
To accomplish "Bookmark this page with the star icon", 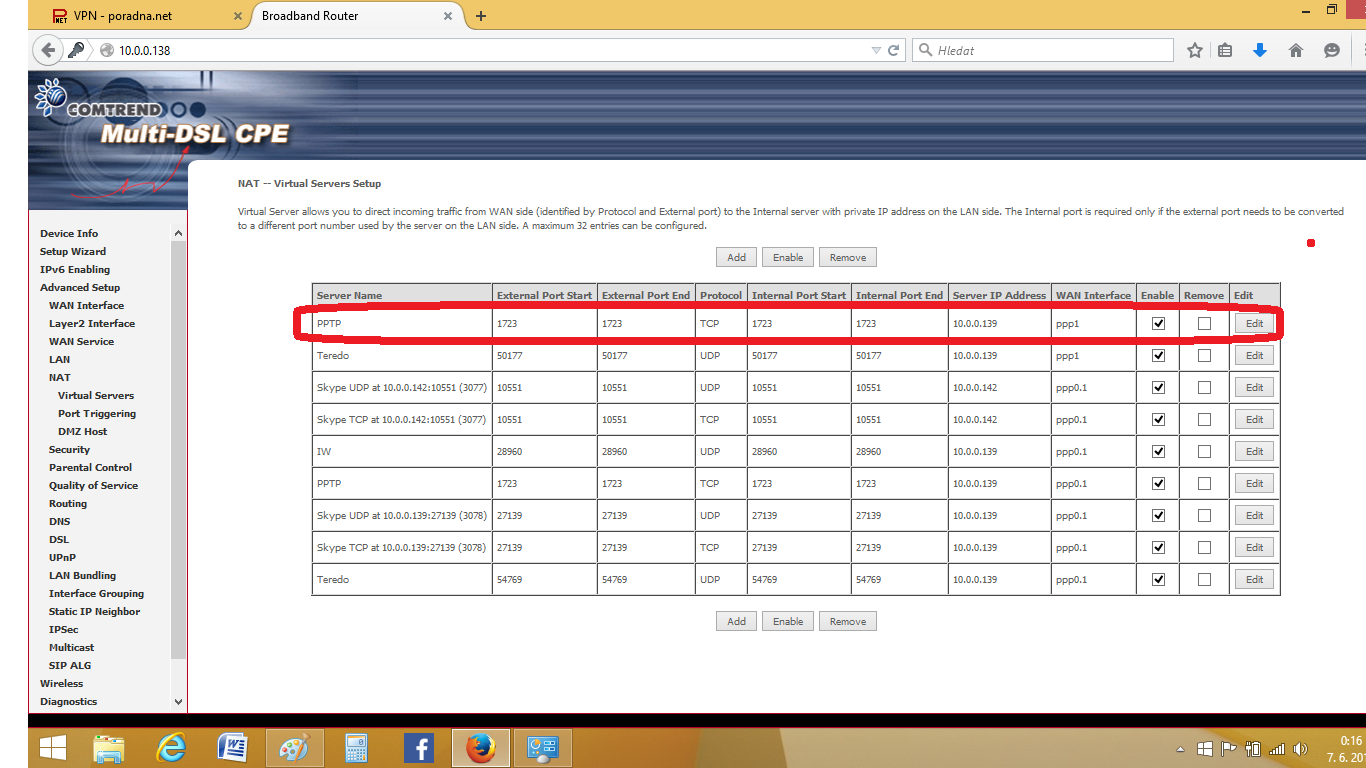I will click(1194, 50).
